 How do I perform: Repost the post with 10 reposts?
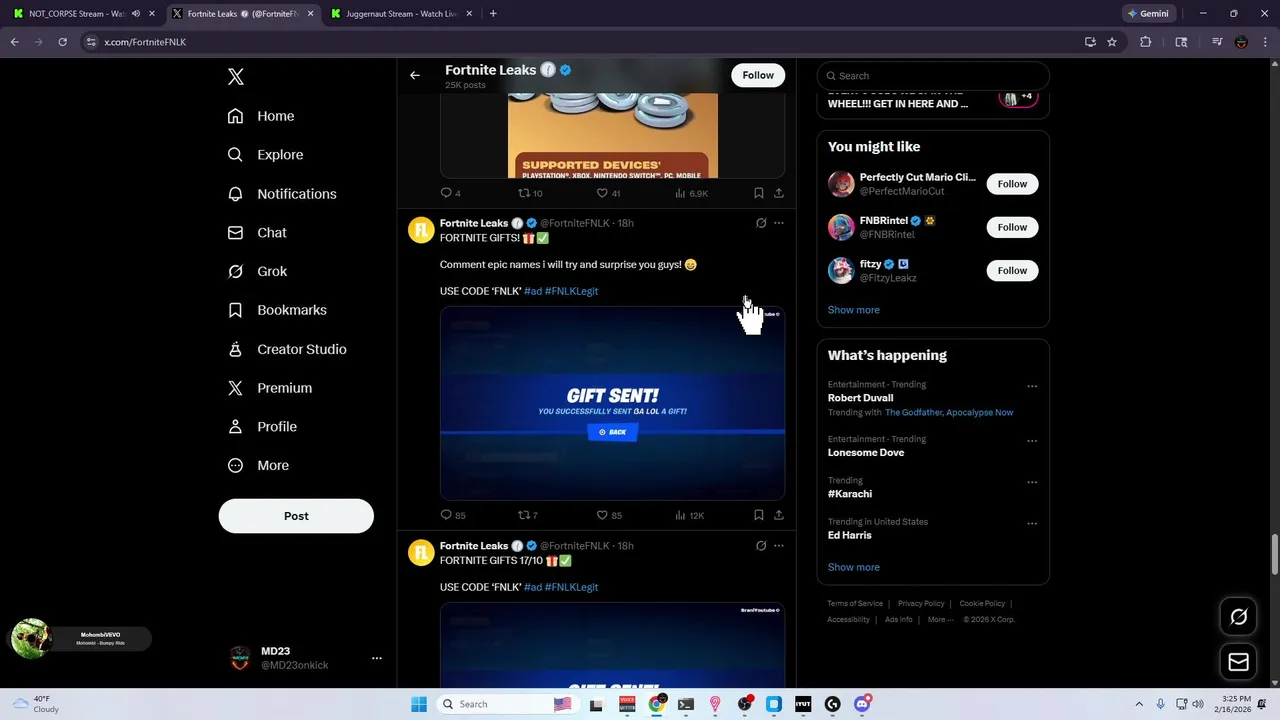[x=530, y=193]
